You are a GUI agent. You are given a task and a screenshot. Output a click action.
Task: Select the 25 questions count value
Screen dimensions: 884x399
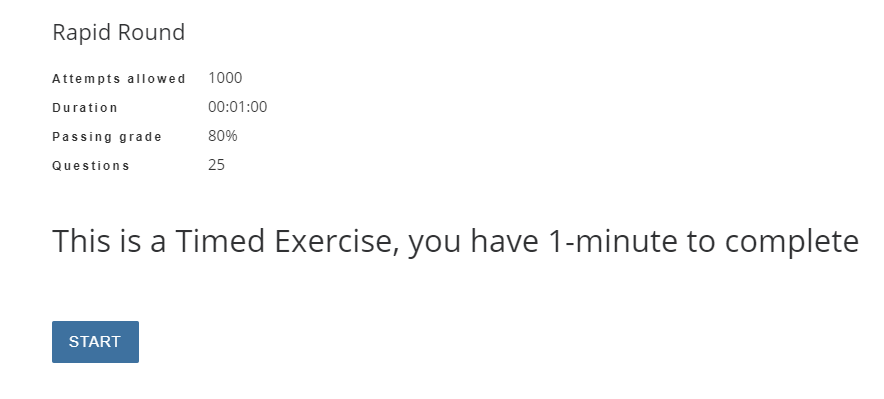tap(216, 165)
